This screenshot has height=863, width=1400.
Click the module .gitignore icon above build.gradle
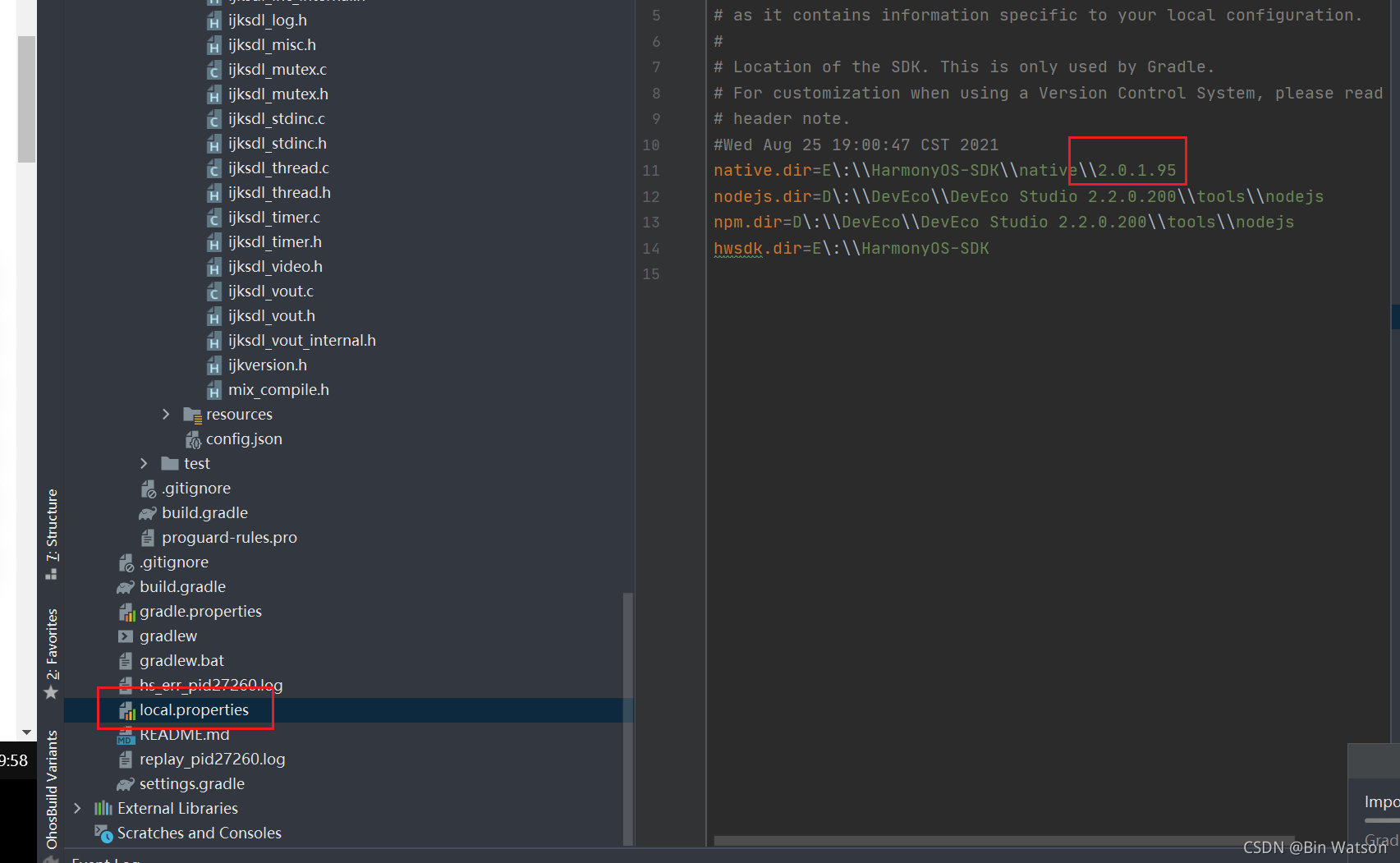tap(148, 489)
